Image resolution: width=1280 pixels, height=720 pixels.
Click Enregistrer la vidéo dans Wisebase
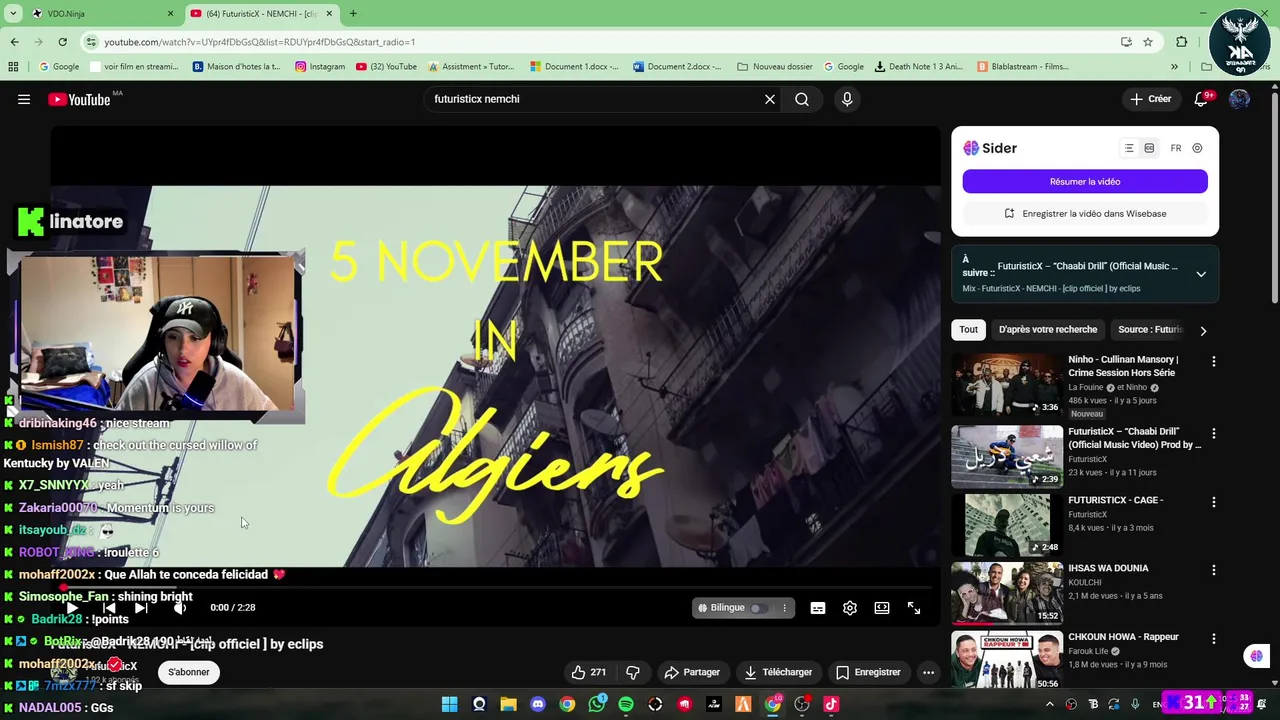[1085, 213]
